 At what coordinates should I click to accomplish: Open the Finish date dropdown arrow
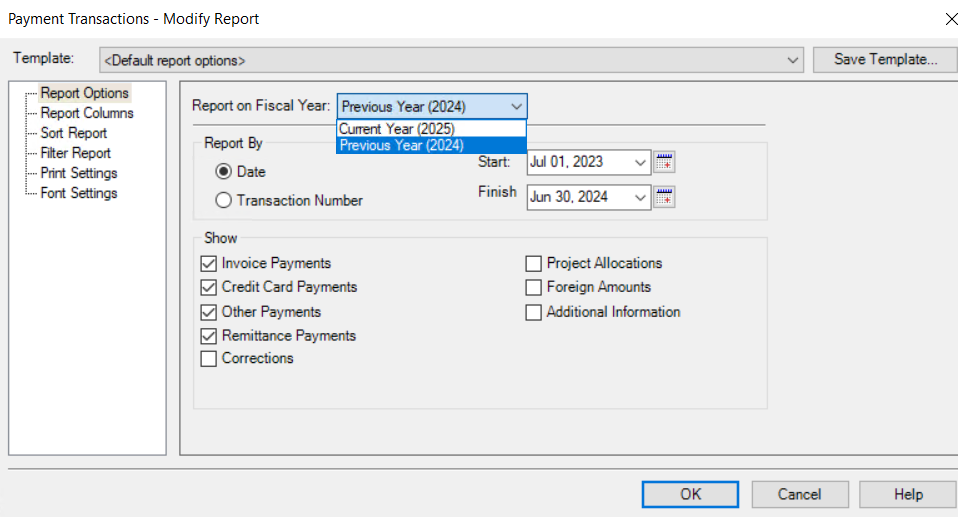point(640,197)
